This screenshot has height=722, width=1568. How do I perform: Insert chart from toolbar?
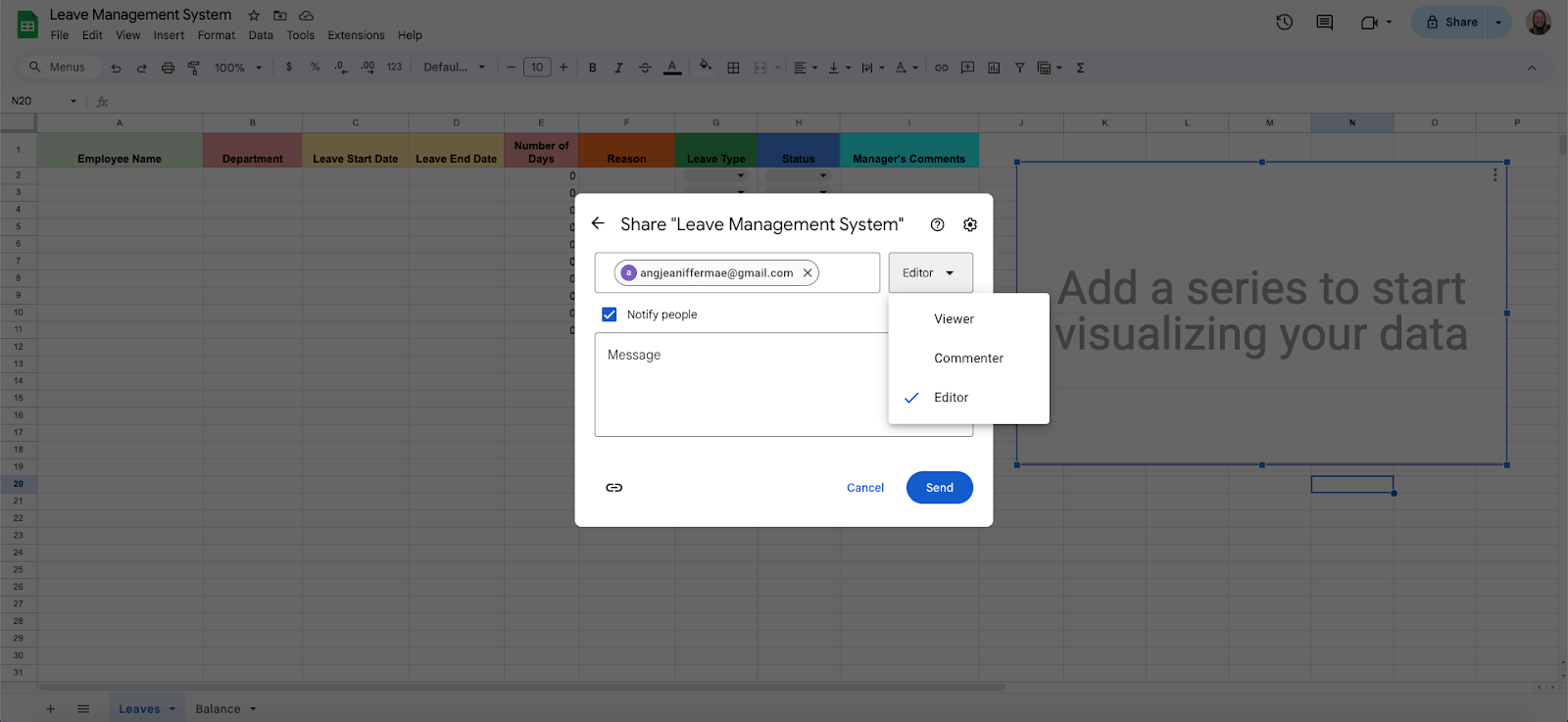point(994,68)
